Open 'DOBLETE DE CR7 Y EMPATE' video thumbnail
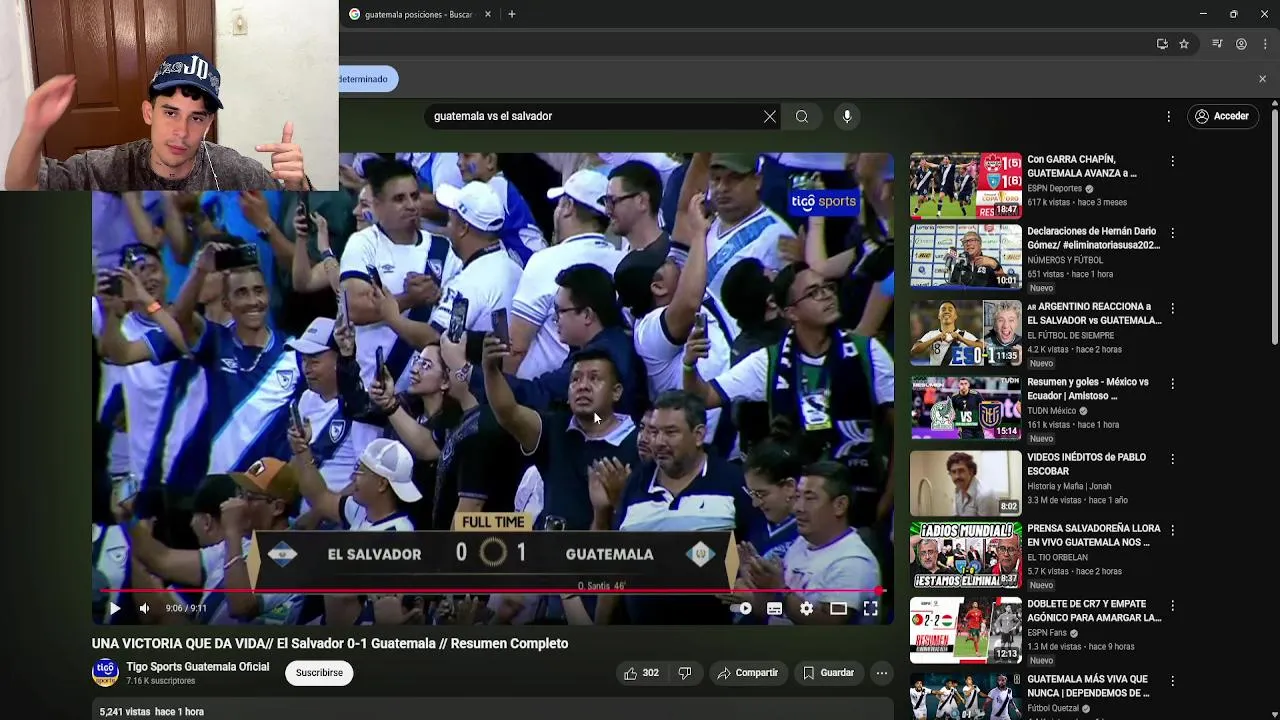Viewport: 1280px width, 720px height. (966, 630)
